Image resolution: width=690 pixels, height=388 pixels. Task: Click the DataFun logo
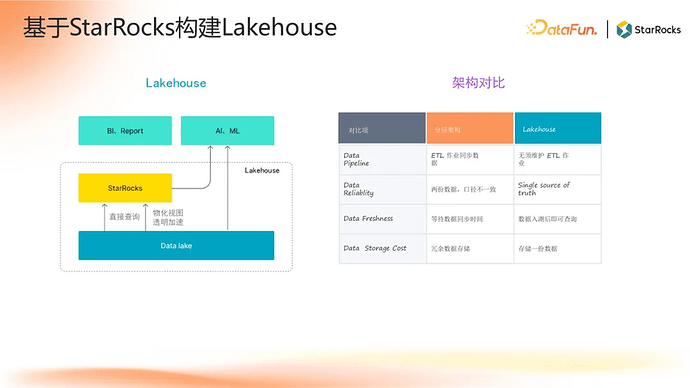[x=562, y=29]
